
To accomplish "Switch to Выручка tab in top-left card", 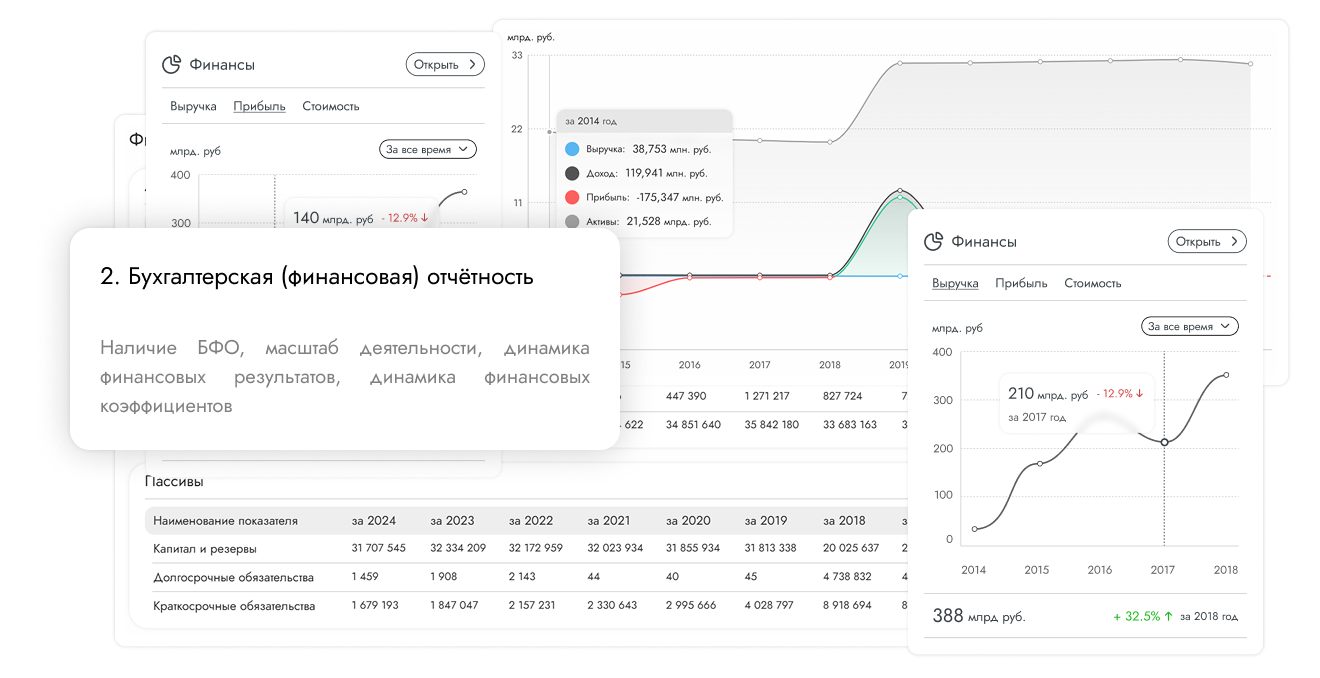I will [193, 106].
